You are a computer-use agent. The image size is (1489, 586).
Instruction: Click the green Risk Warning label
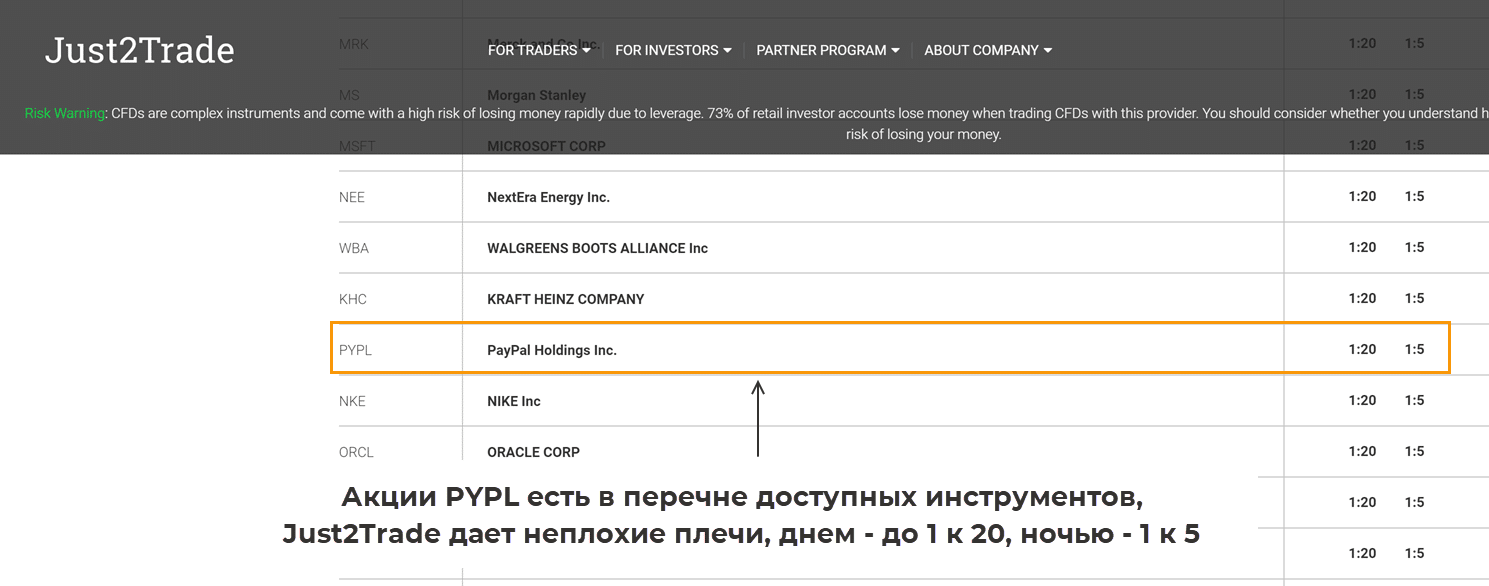coord(65,114)
